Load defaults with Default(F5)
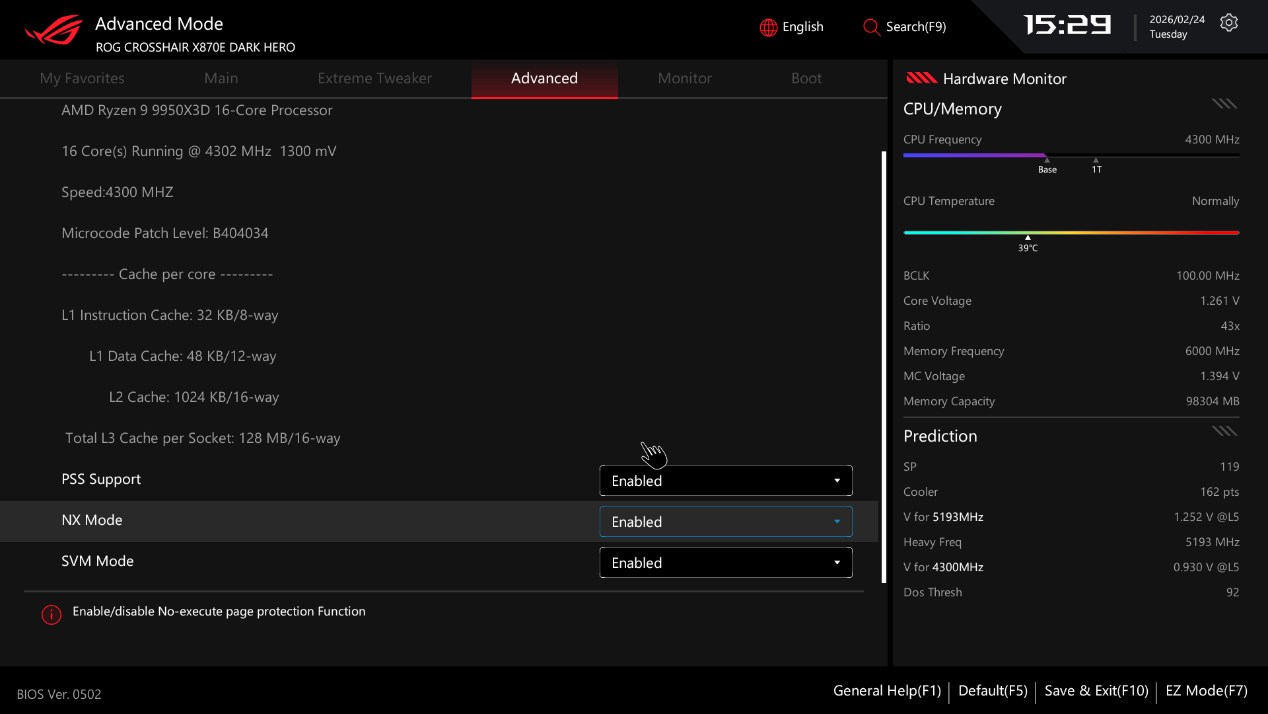 point(992,691)
